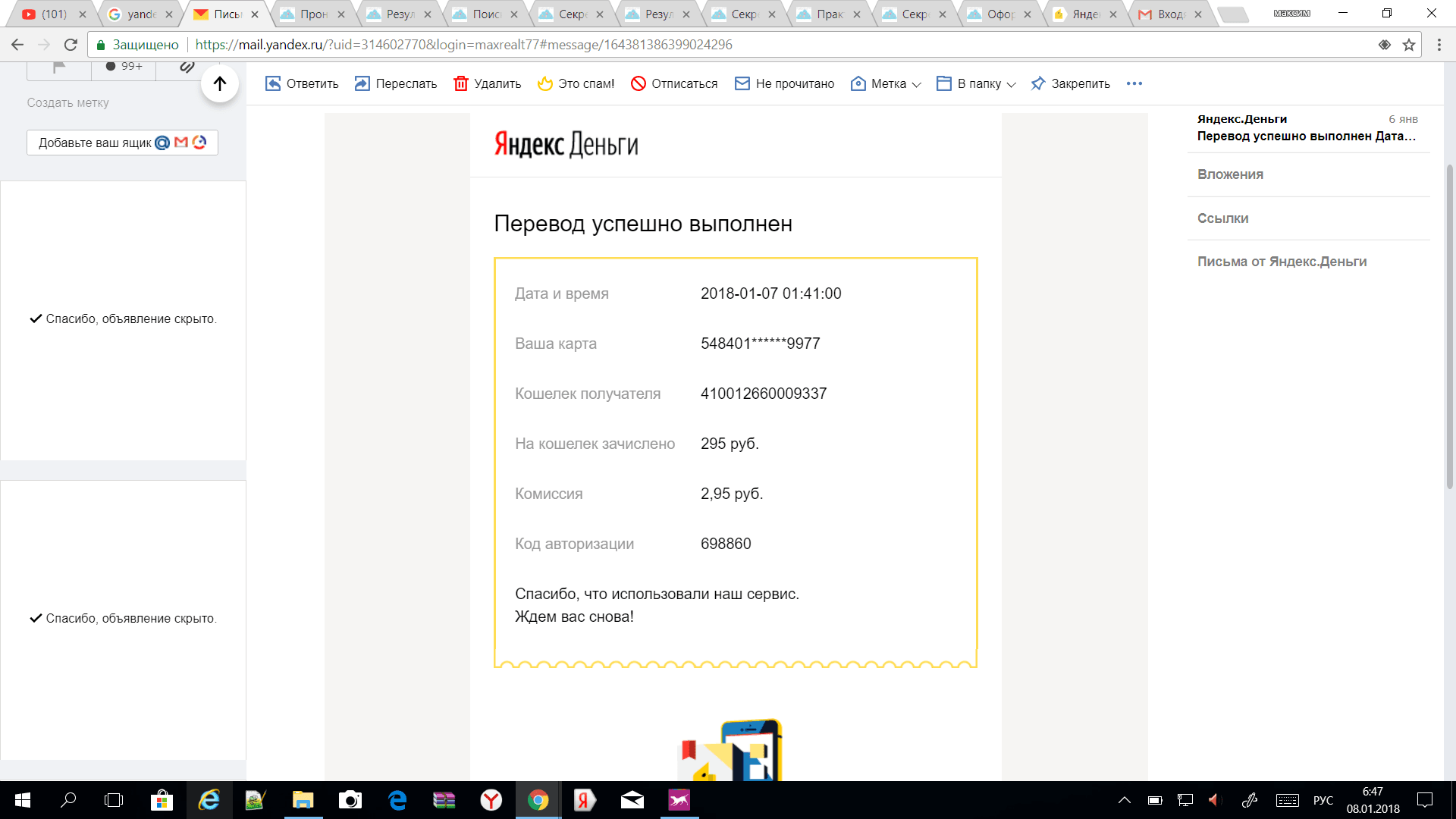Click the flag filter icon in sidebar
This screenshot has height=819, width=1456.
tap(59, 67)
